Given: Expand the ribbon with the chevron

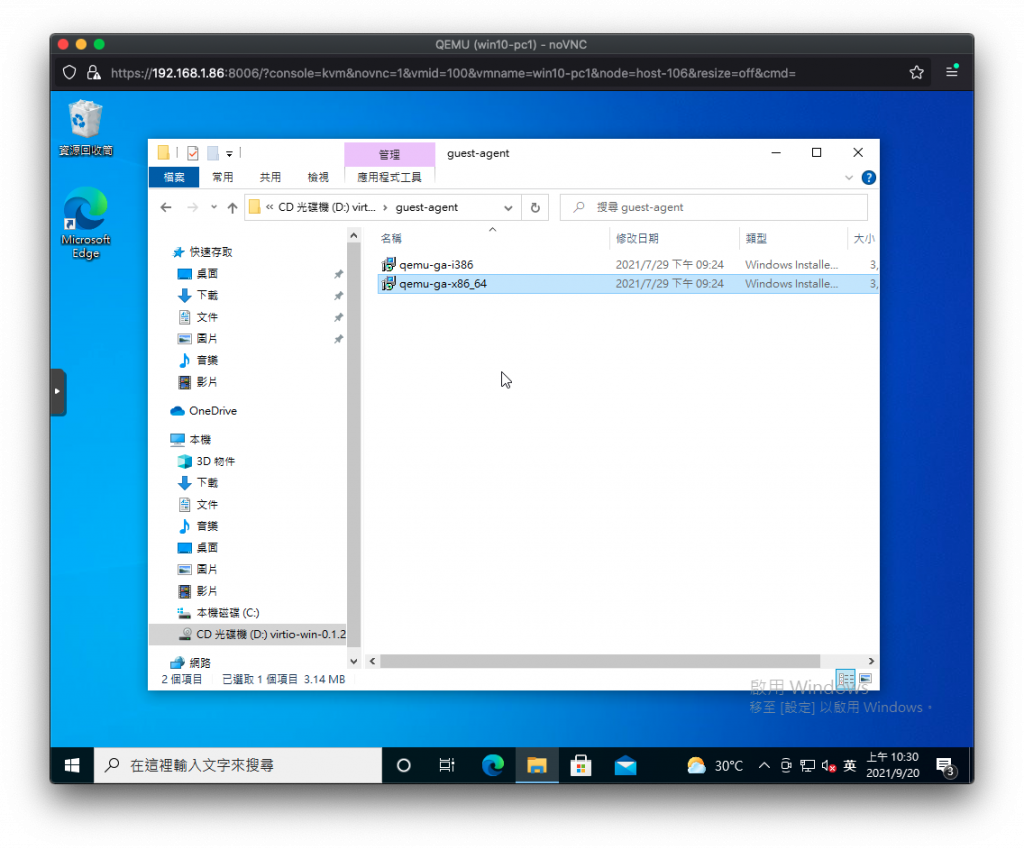Looking at the screenshot, I should (848, 178).
